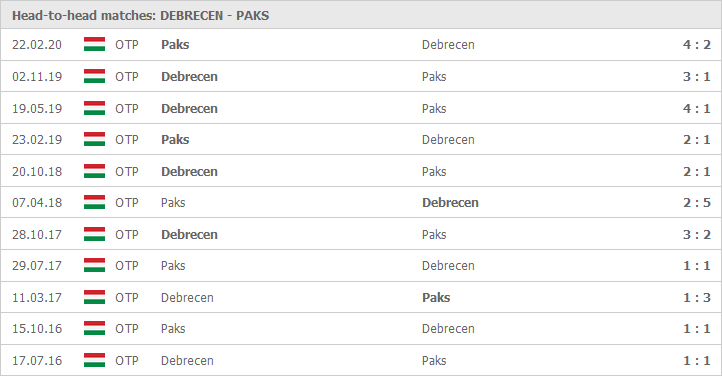Click OTP league label for 15.10.16 match
This screenshot has width=722, height=376.
coord(127,329)
